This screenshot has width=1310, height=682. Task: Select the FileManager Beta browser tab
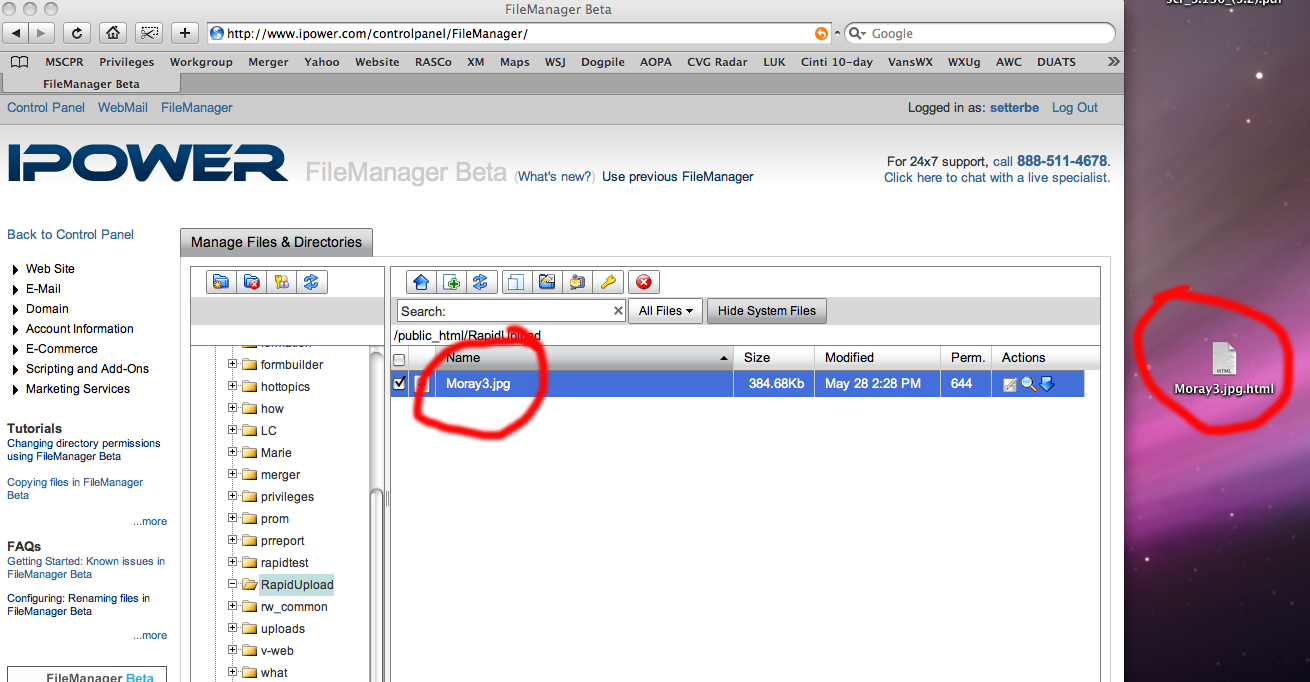[x=91, y=84]
